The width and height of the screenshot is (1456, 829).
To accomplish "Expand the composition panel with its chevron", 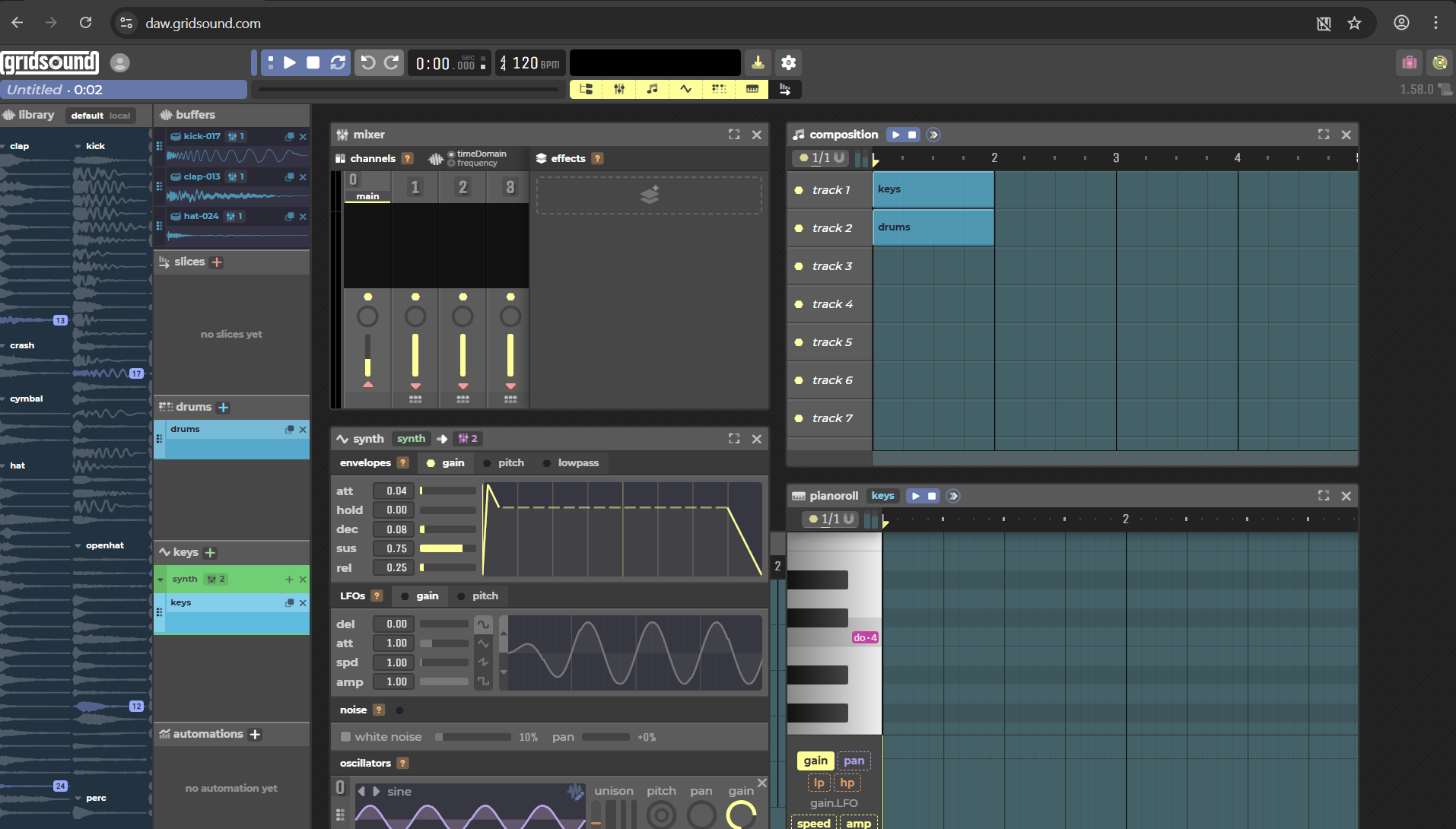I will pyautogui.click(x=934, y=135).
